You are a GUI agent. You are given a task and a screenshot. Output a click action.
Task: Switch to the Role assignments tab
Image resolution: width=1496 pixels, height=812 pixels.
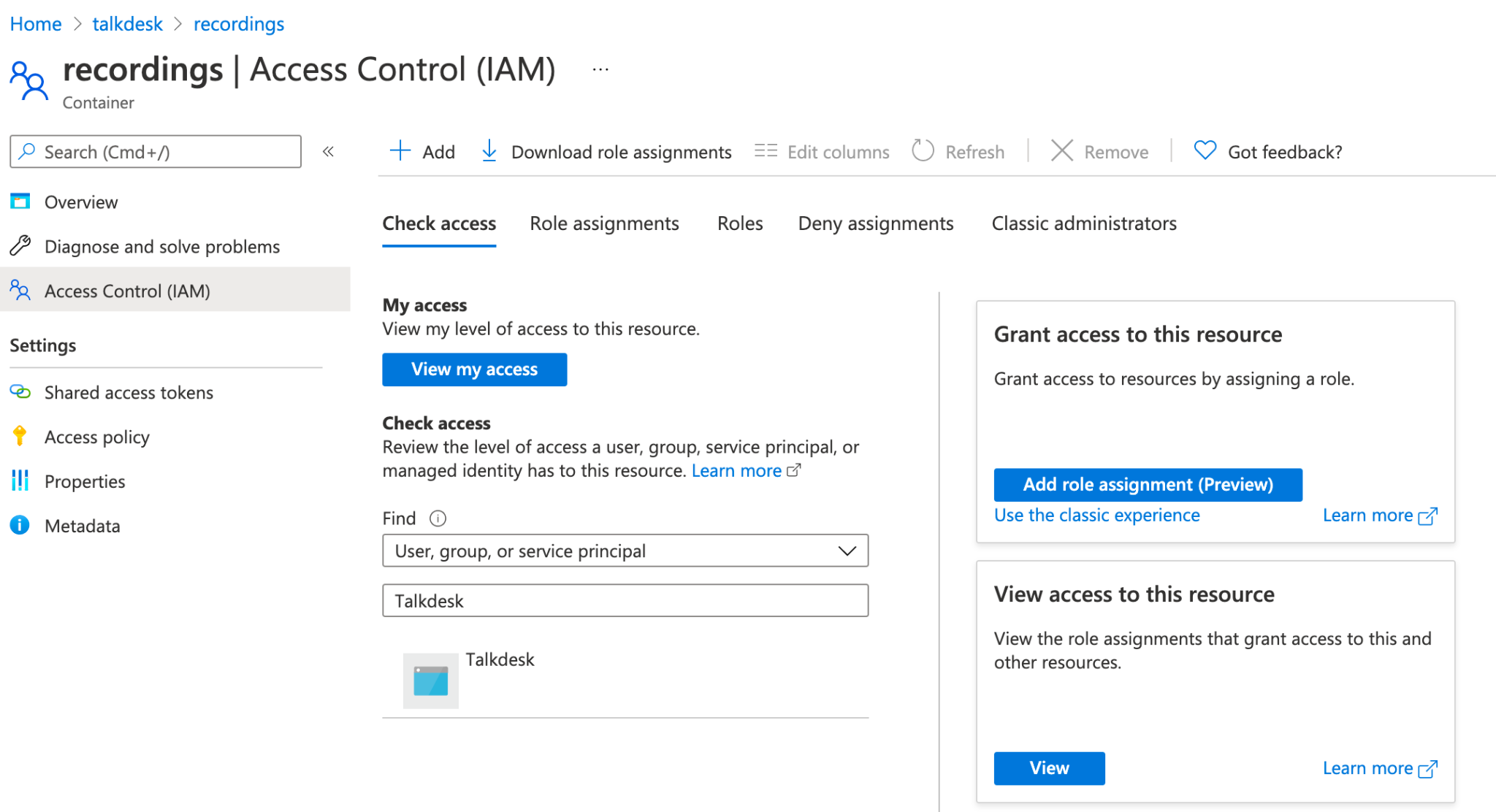tap(604, 223)
